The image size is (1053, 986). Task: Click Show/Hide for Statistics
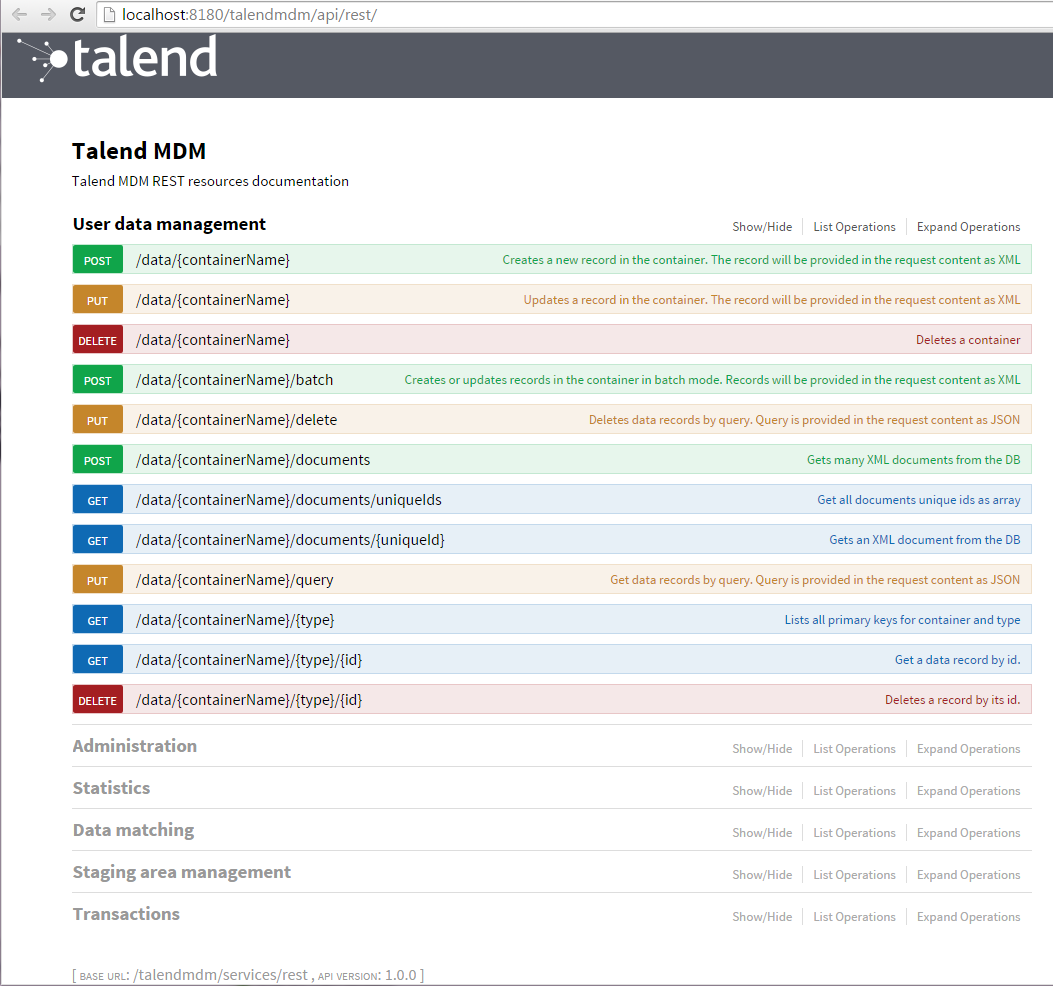[x=762, y=791]
